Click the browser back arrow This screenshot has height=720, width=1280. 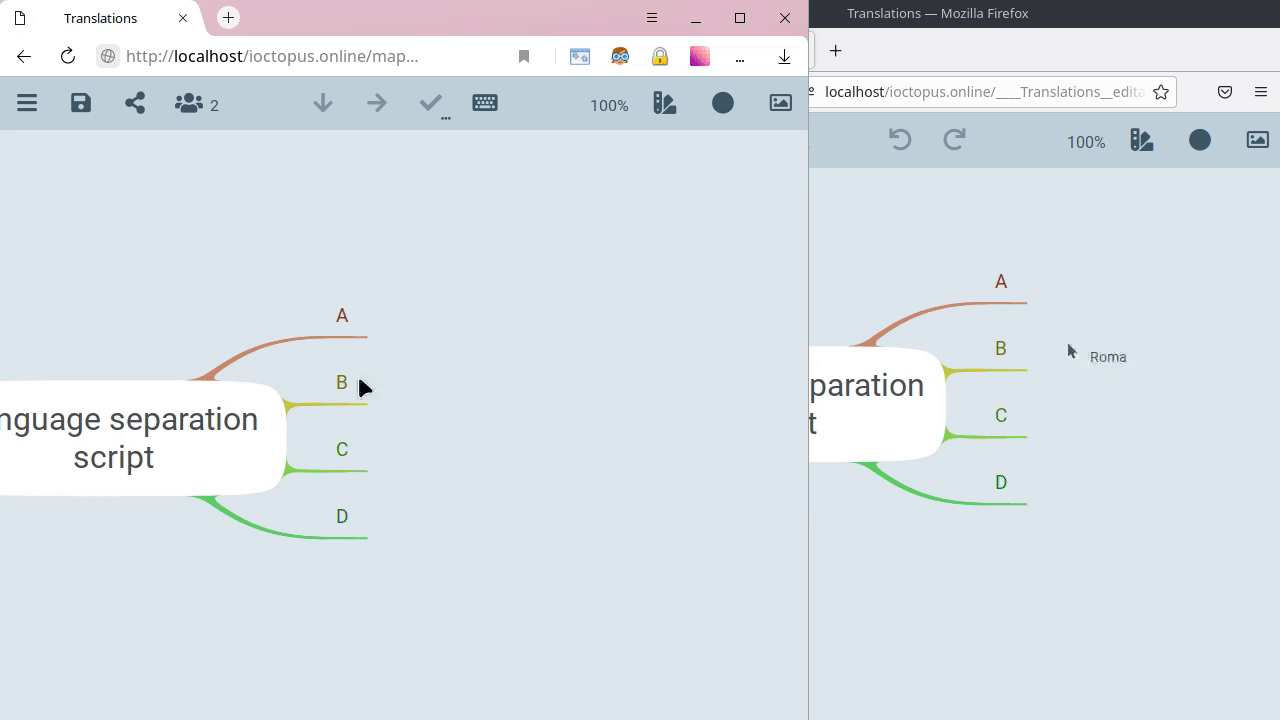point(24,56)
